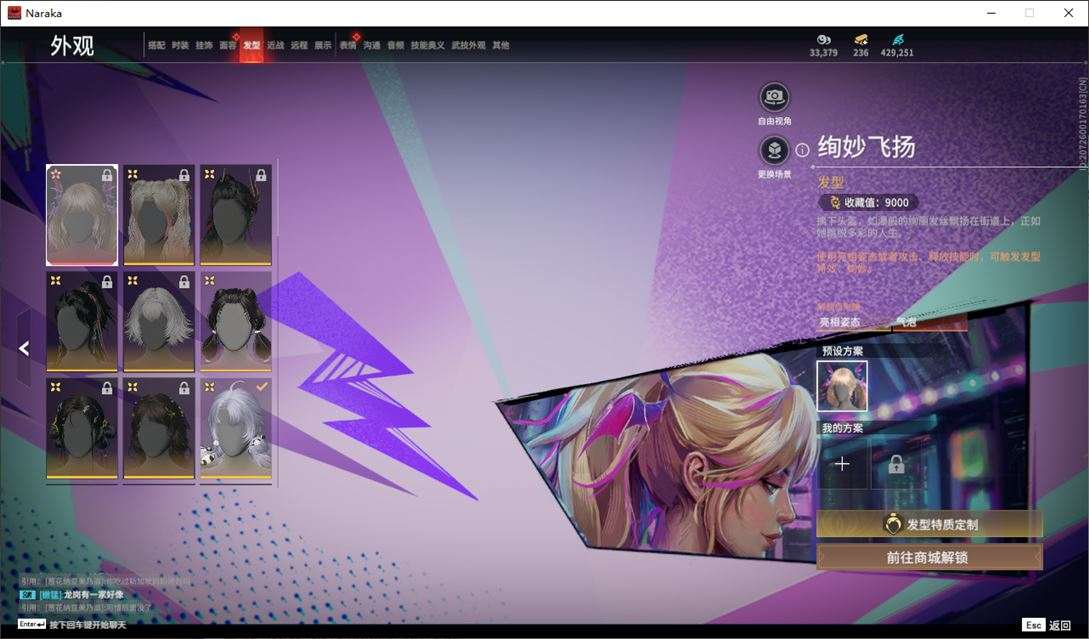Switch to the 其他 tab
1089x639 pixels.
coord(501,45)
